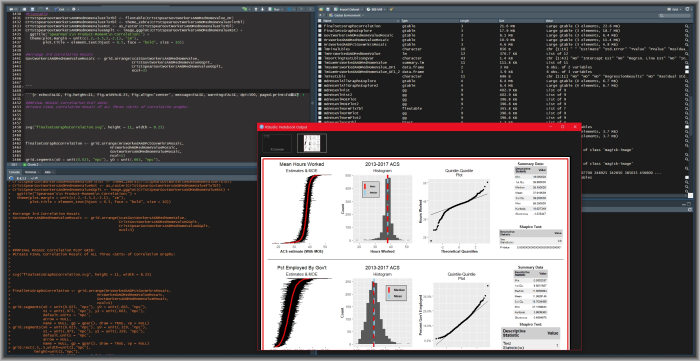Click the save document icon in editor toolbar
This screenshot has width=700, height=361.
[x=33, y=9]
